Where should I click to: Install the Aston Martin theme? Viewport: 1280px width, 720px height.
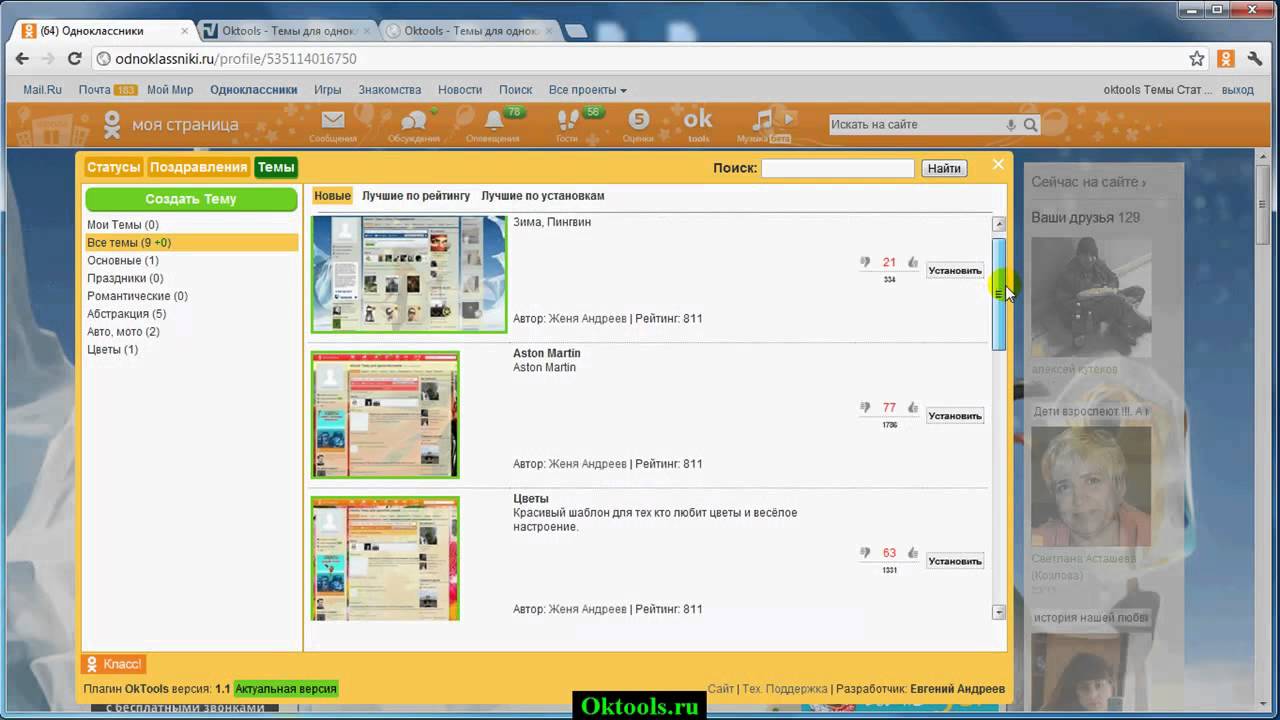(955, 415)
